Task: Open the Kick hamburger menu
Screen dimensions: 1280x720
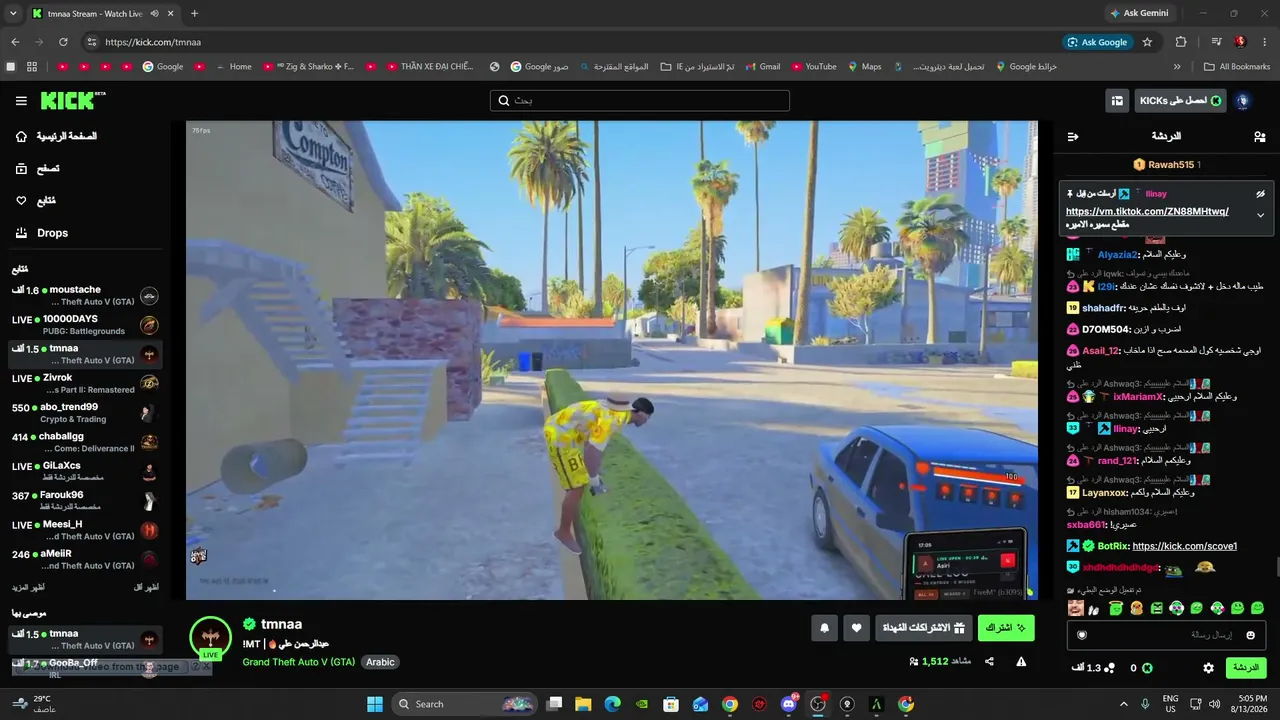Action: click(21, 101)
